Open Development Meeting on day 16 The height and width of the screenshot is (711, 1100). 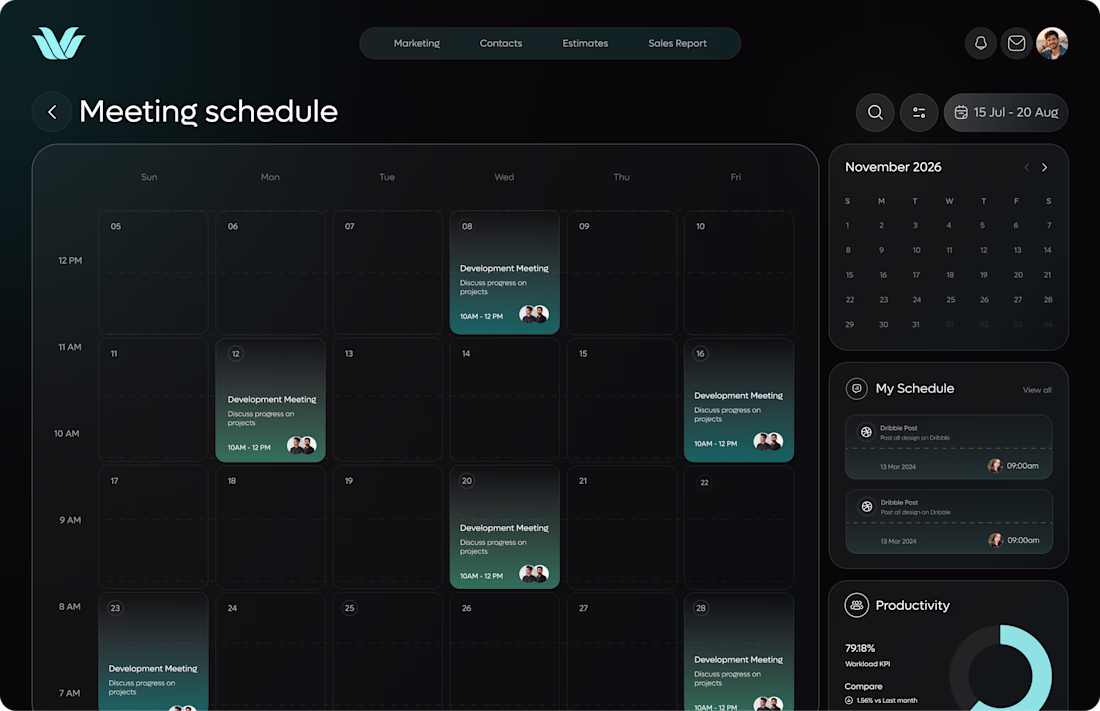point(739,400)
